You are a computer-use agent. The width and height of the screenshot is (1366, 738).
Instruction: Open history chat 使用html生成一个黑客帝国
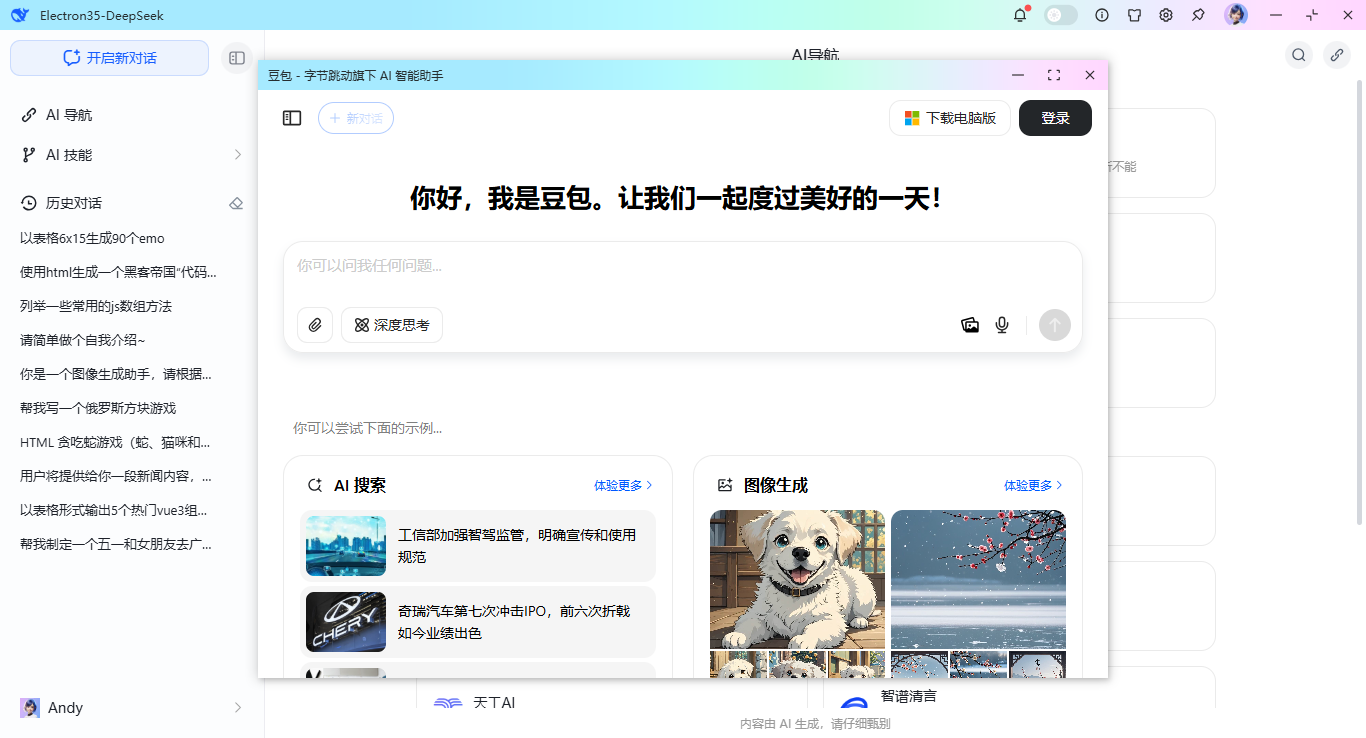coord(118,272)
